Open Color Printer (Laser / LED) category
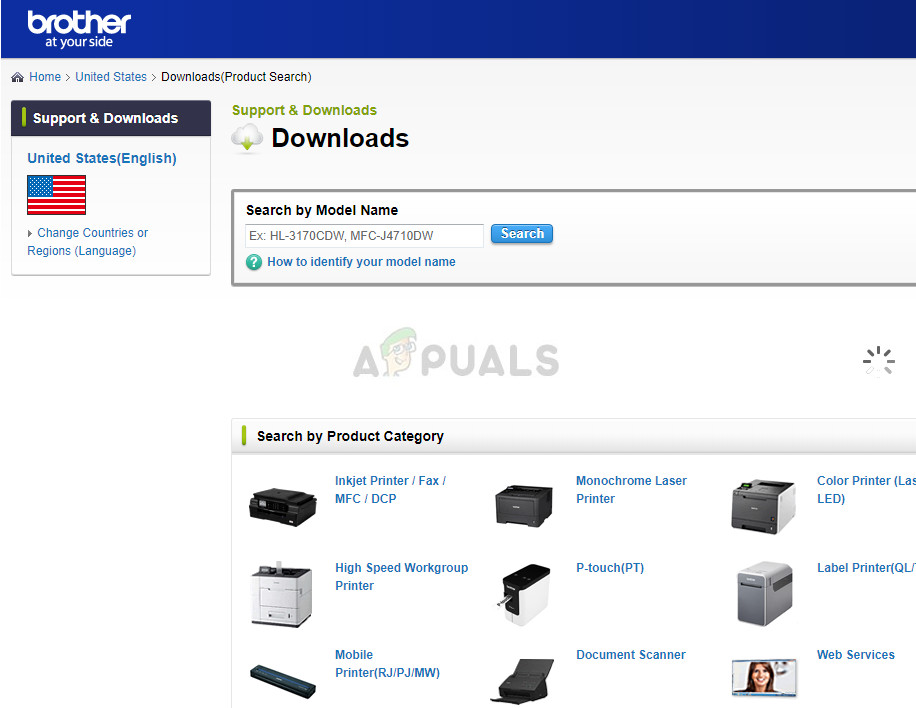This screenshot has width=916, height=708. pos(866,490)
